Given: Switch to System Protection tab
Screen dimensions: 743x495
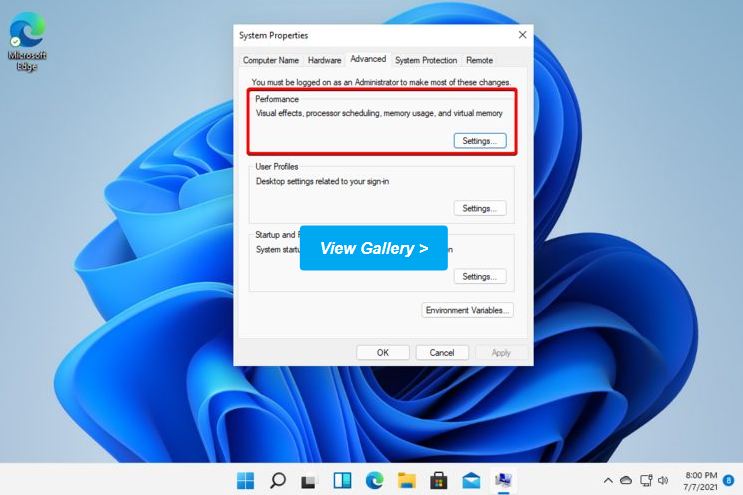Looking at the screenshot, I should 426,60.
